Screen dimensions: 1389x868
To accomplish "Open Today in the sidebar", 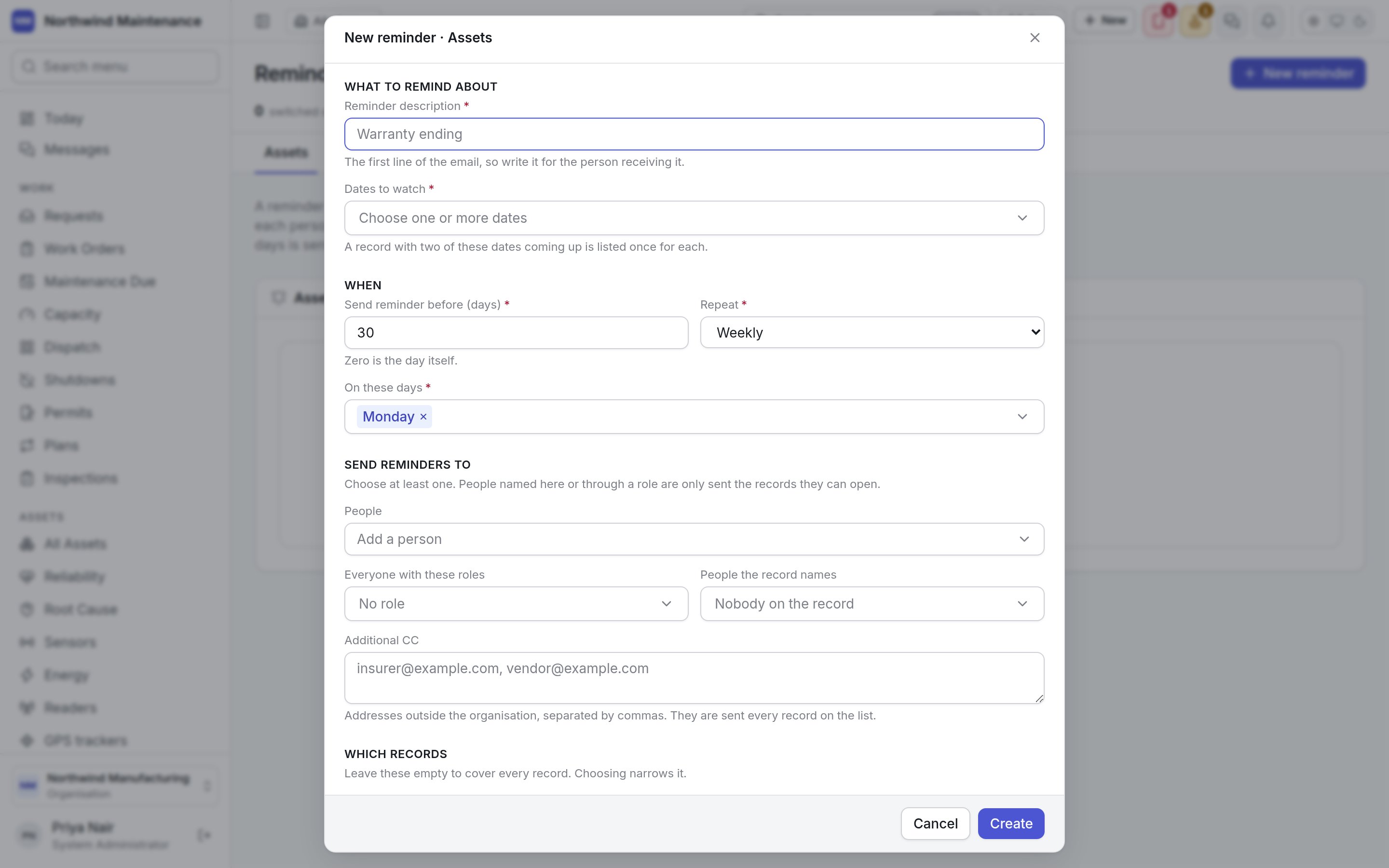I will pos(115,119).
